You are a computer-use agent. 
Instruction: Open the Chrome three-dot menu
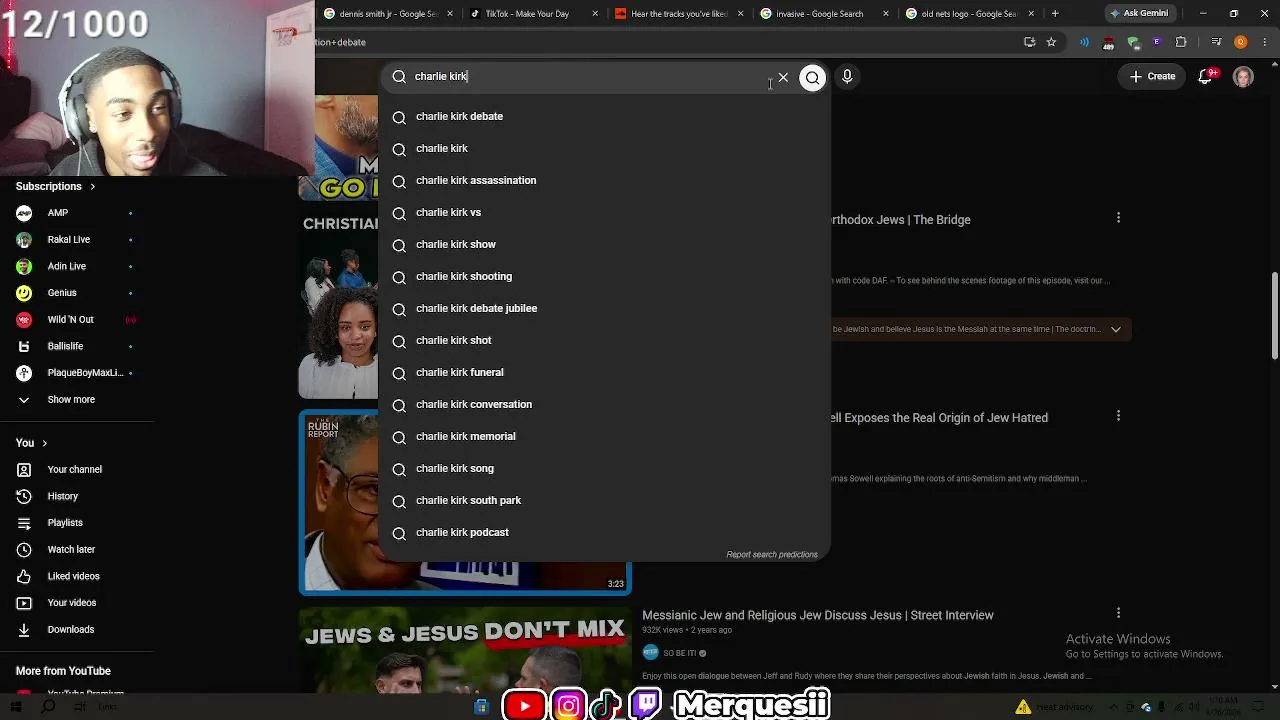point(1263,42)
